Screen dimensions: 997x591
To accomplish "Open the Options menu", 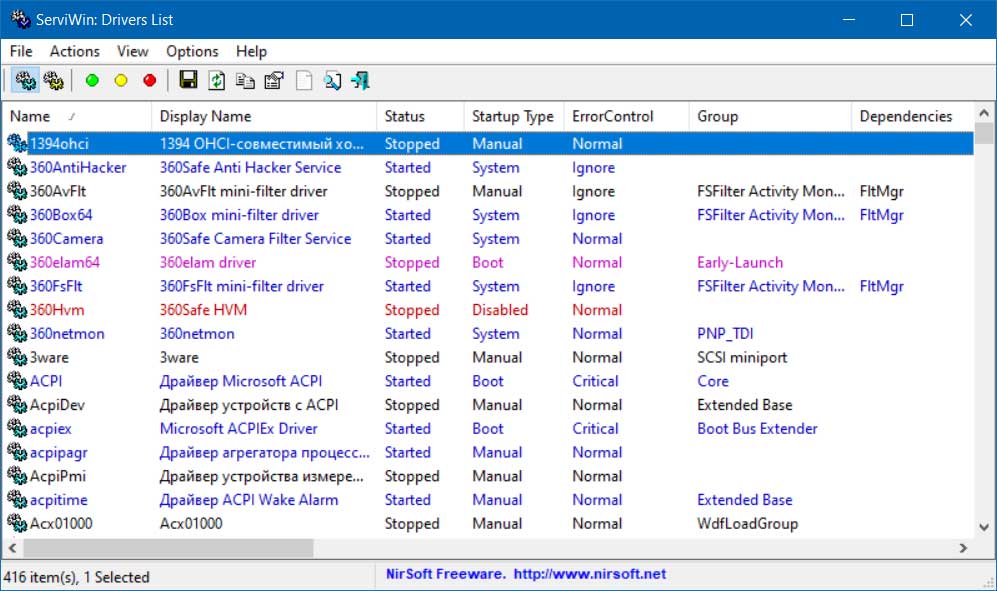I will point(192,52).
